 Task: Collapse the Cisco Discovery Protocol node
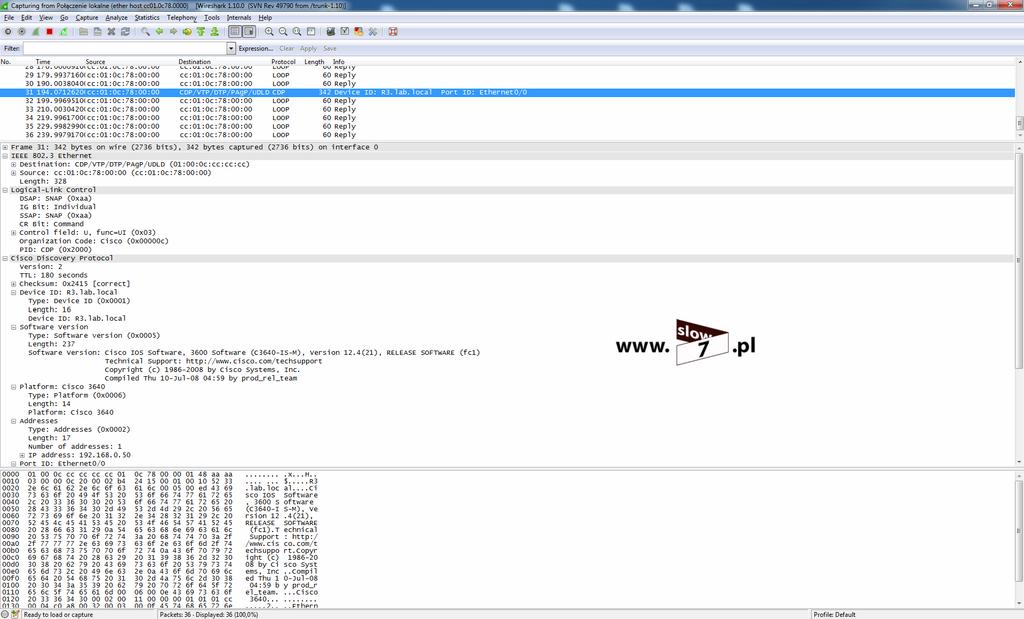point(5,259)
